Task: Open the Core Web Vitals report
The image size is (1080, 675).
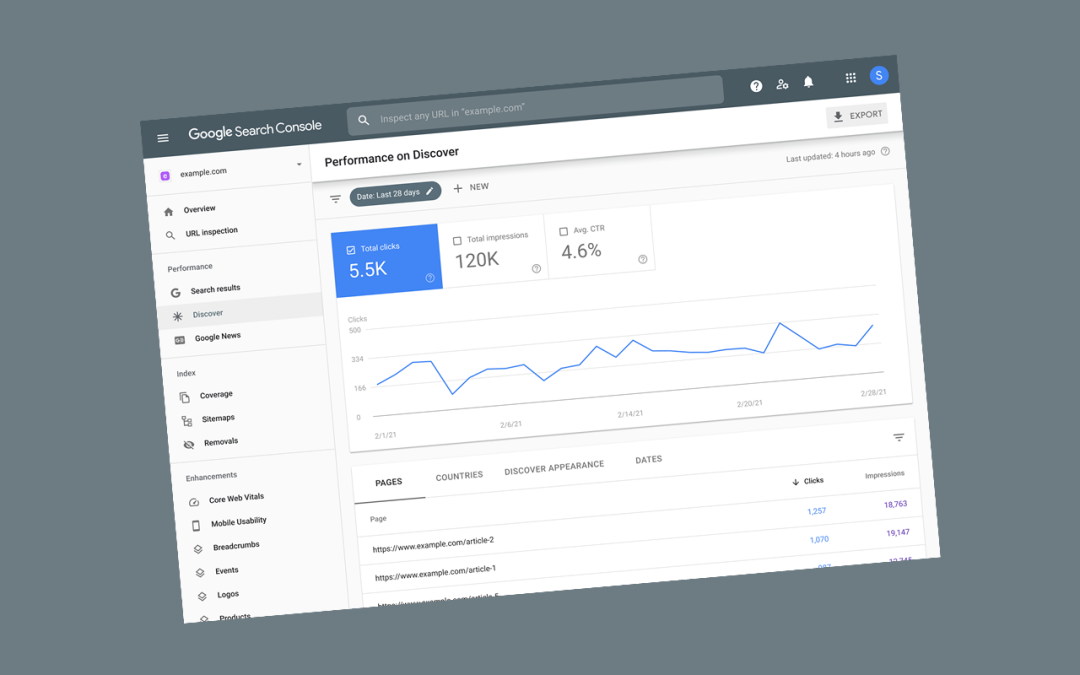Action: (x=236, y=498)
